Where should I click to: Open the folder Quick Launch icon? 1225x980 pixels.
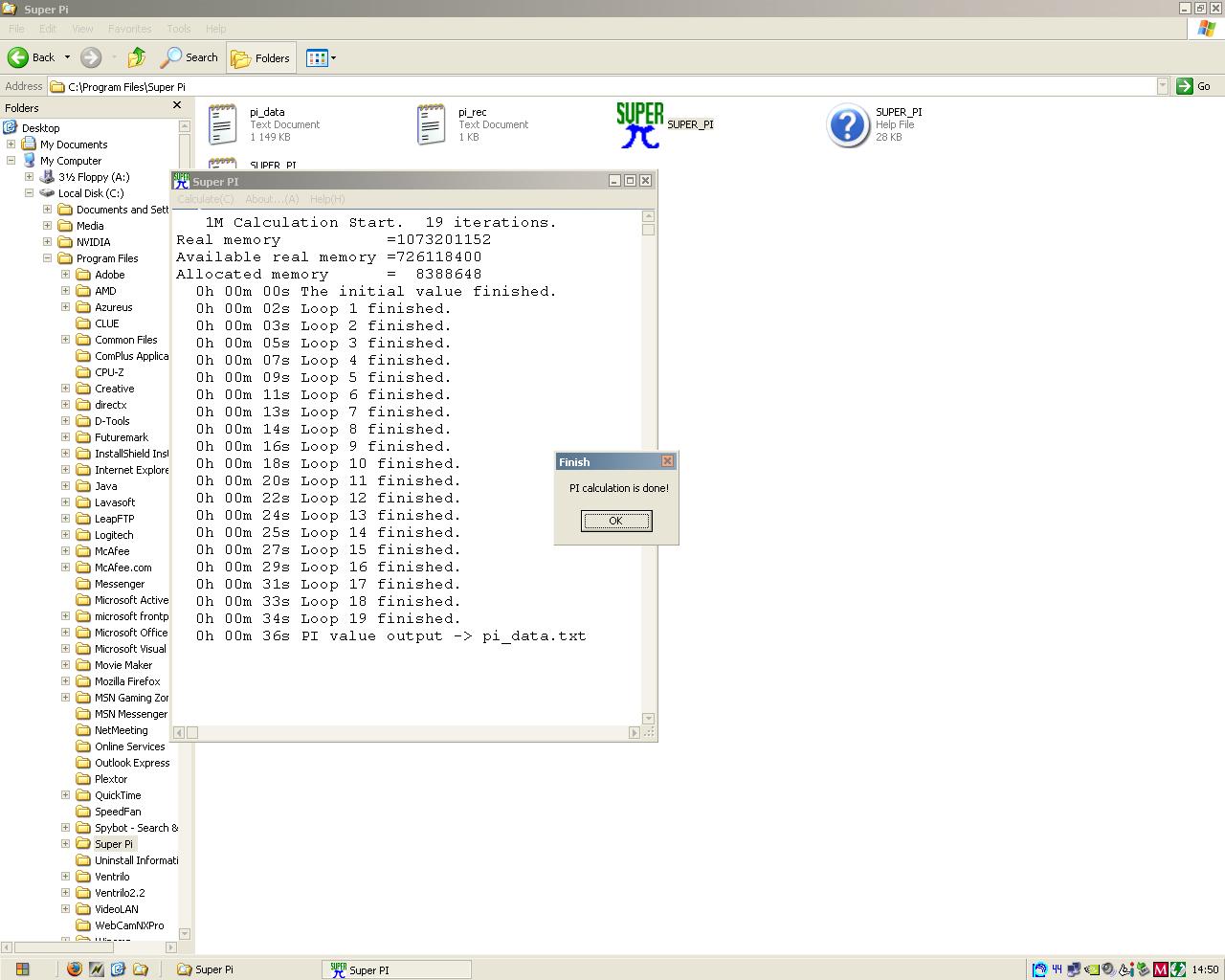[x=141, y=969]
